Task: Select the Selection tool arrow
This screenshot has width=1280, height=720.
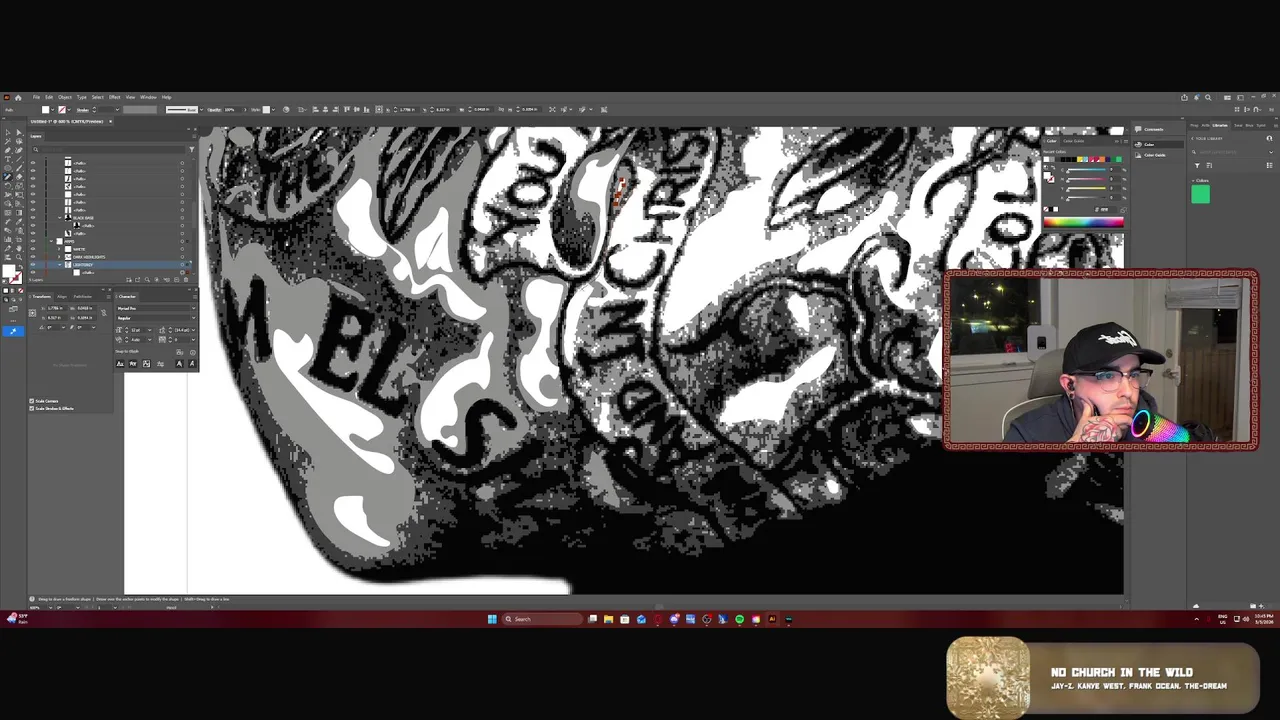Action: tap(8, 132)
